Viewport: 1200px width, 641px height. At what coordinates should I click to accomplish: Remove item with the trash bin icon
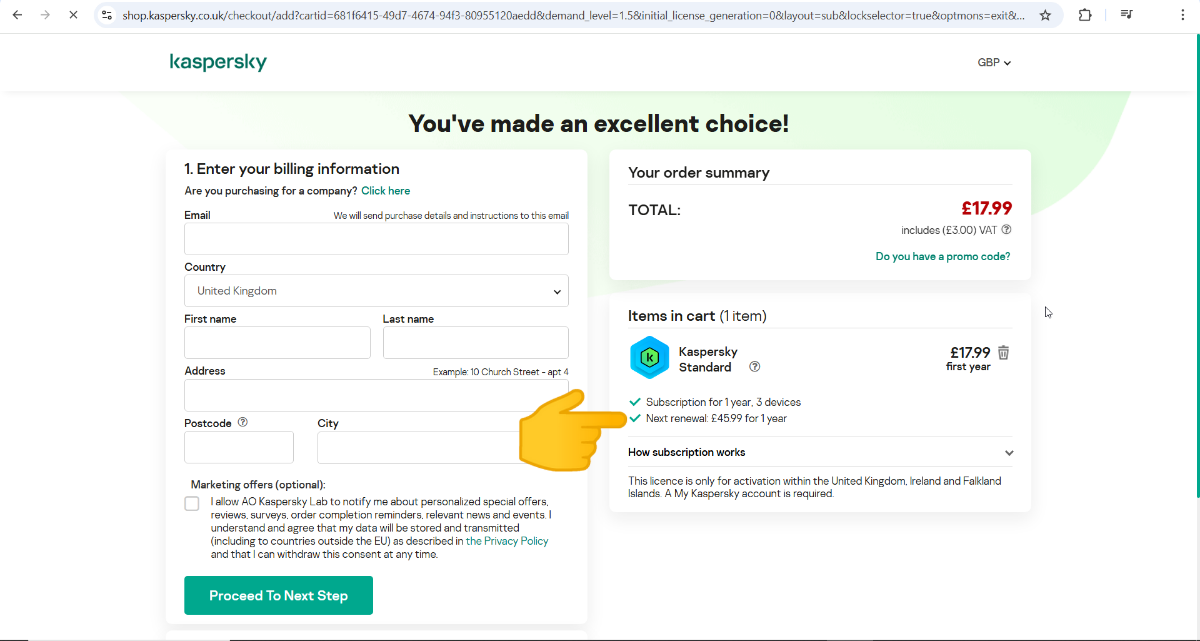click(x=1004, y=353)
